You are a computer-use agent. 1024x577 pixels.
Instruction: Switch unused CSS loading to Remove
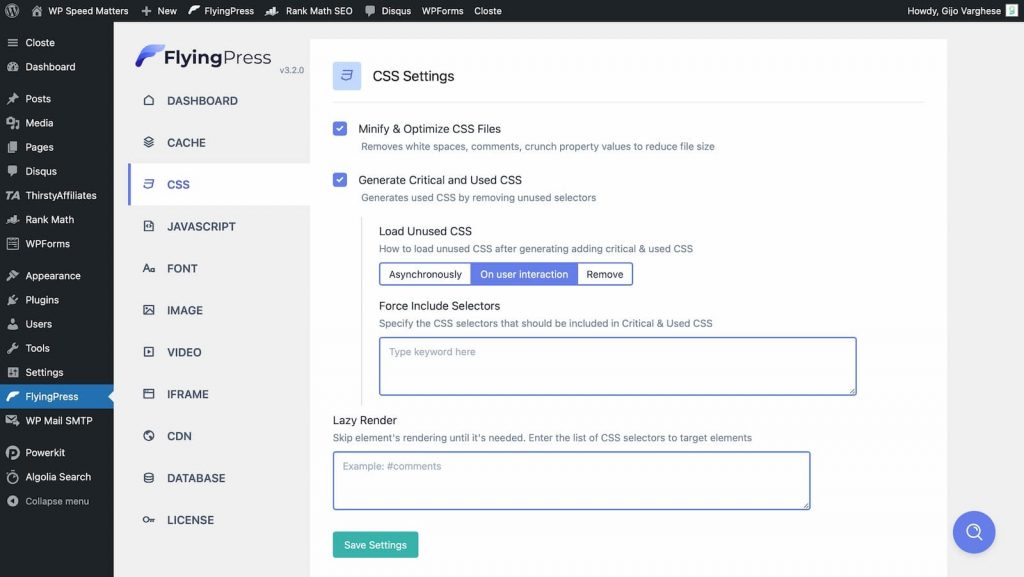[605, 273]
